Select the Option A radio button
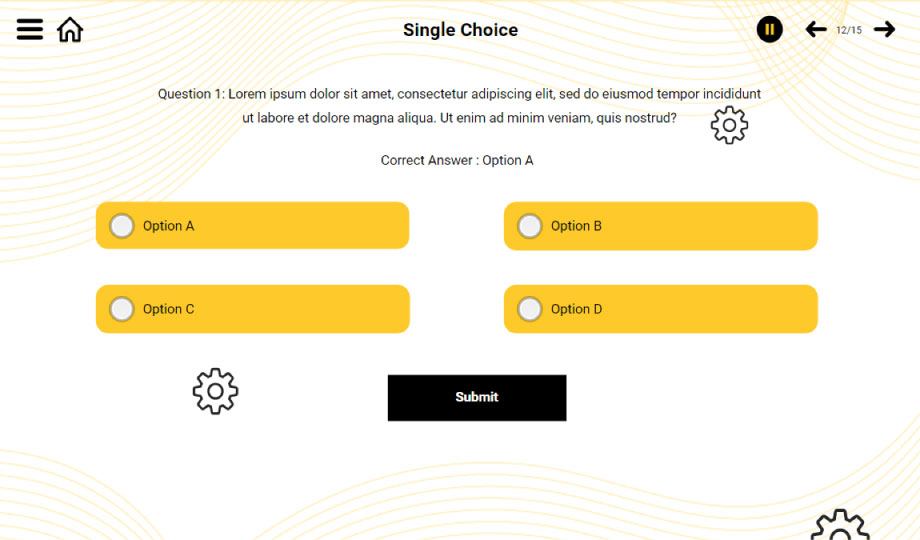Screen dimensions: 920x540 tap(122, 226)
